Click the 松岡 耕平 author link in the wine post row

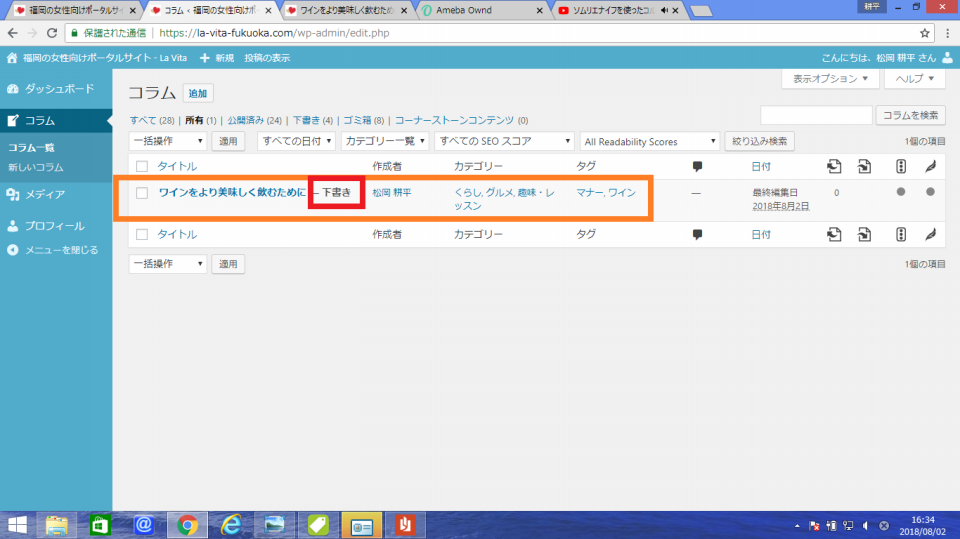[392, 192]
